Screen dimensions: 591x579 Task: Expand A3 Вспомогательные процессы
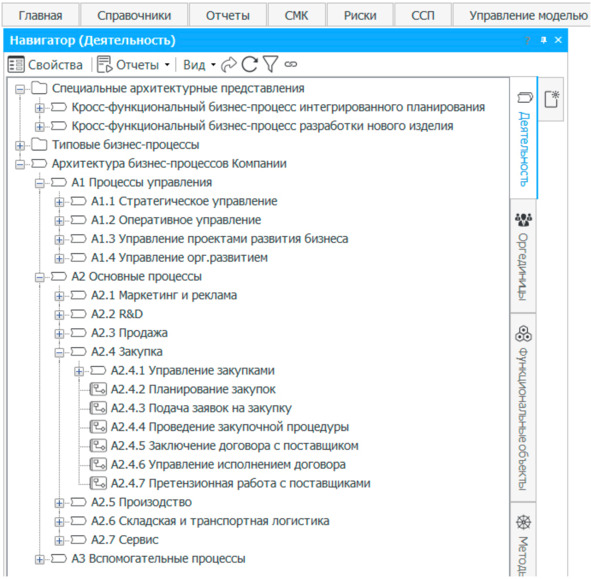(x=40, y=559)
